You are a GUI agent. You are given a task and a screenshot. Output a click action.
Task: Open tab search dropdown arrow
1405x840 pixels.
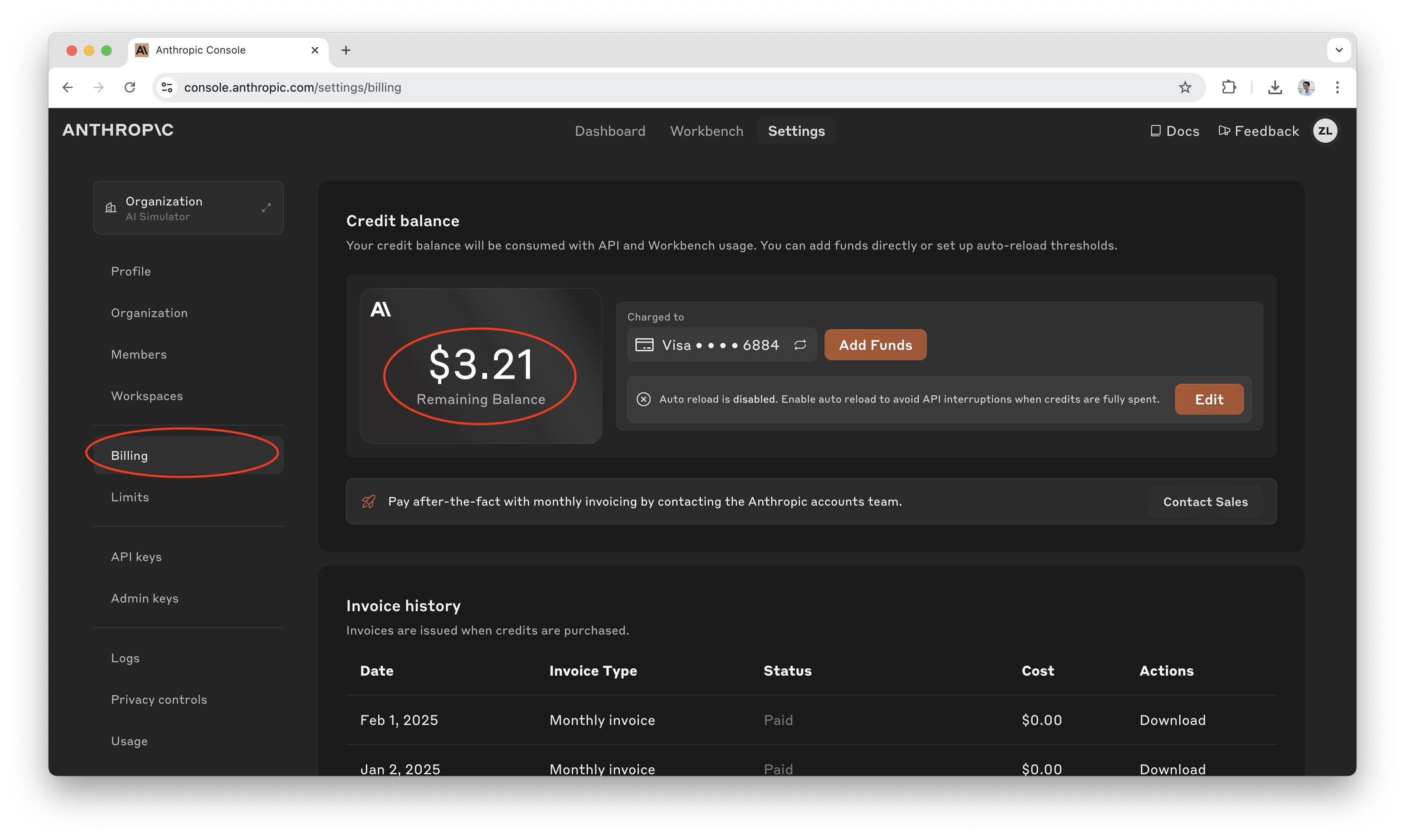(x=1339, y=50)
